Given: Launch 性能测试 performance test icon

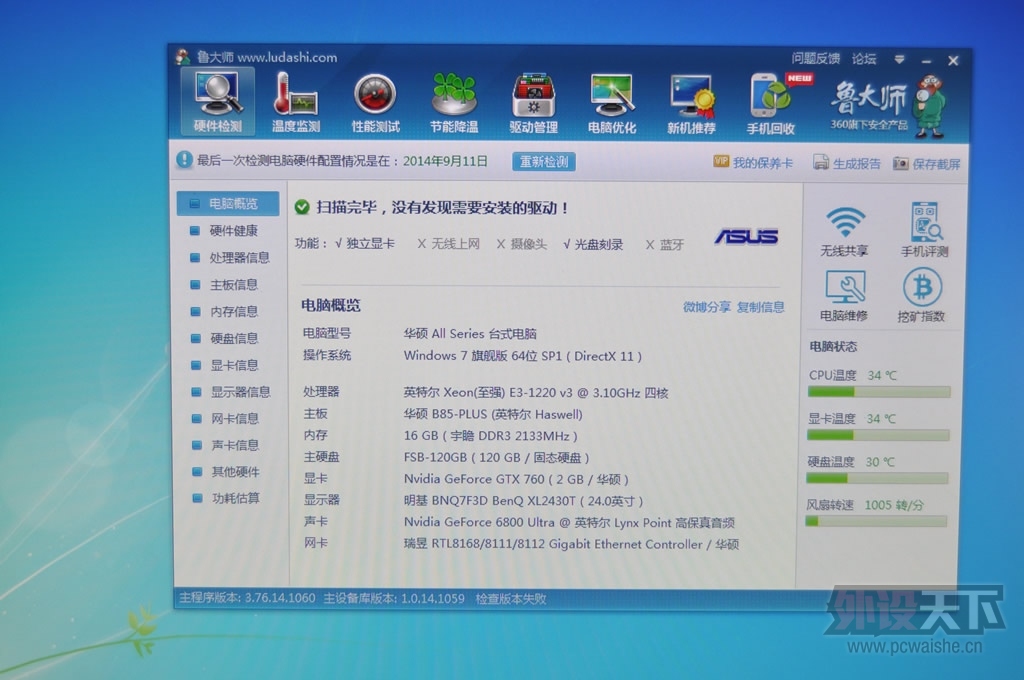Looking at the screenshot, I should click(x=376, y=103).
